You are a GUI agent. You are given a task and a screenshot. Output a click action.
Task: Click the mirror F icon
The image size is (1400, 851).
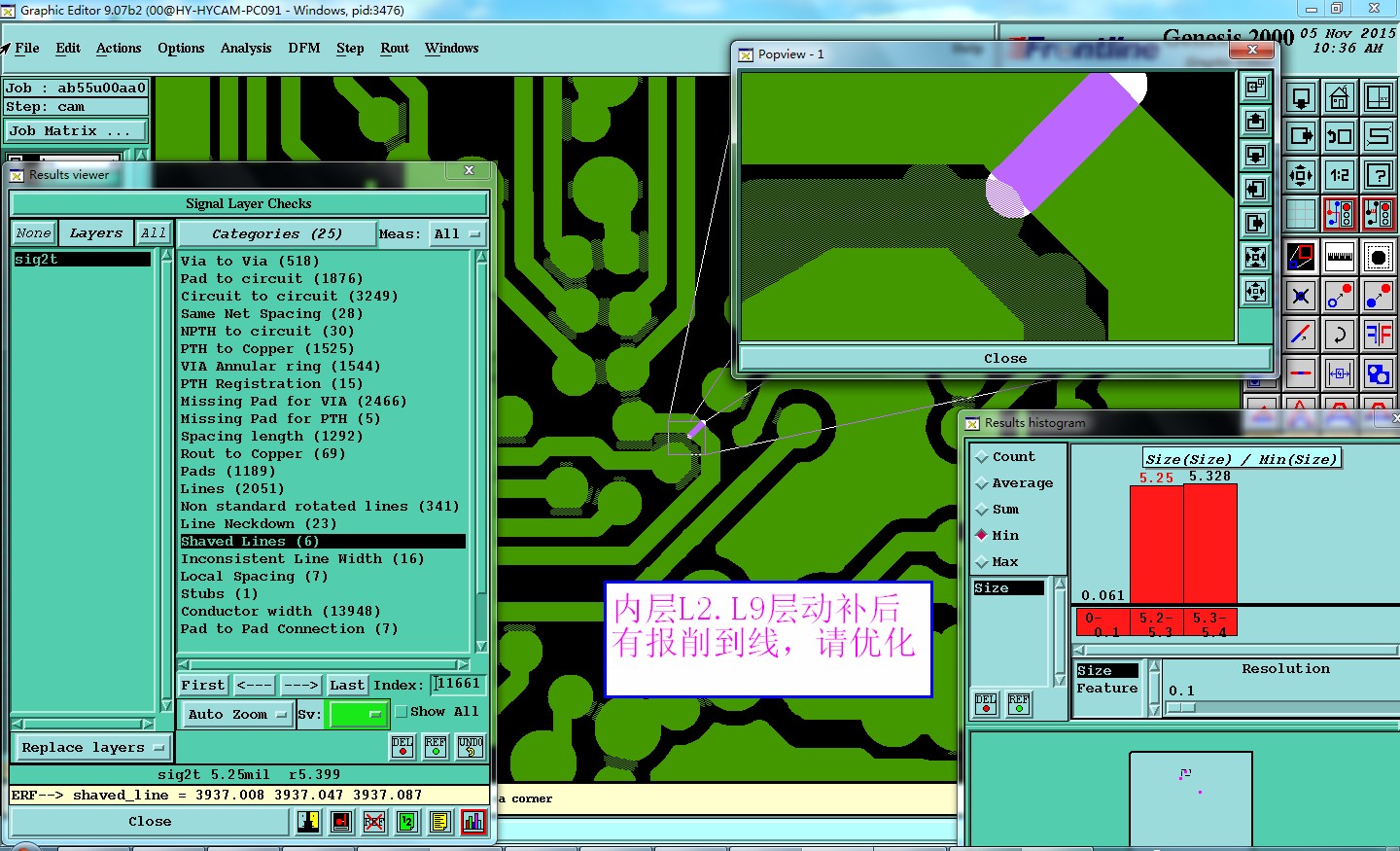pos(1379,335)
